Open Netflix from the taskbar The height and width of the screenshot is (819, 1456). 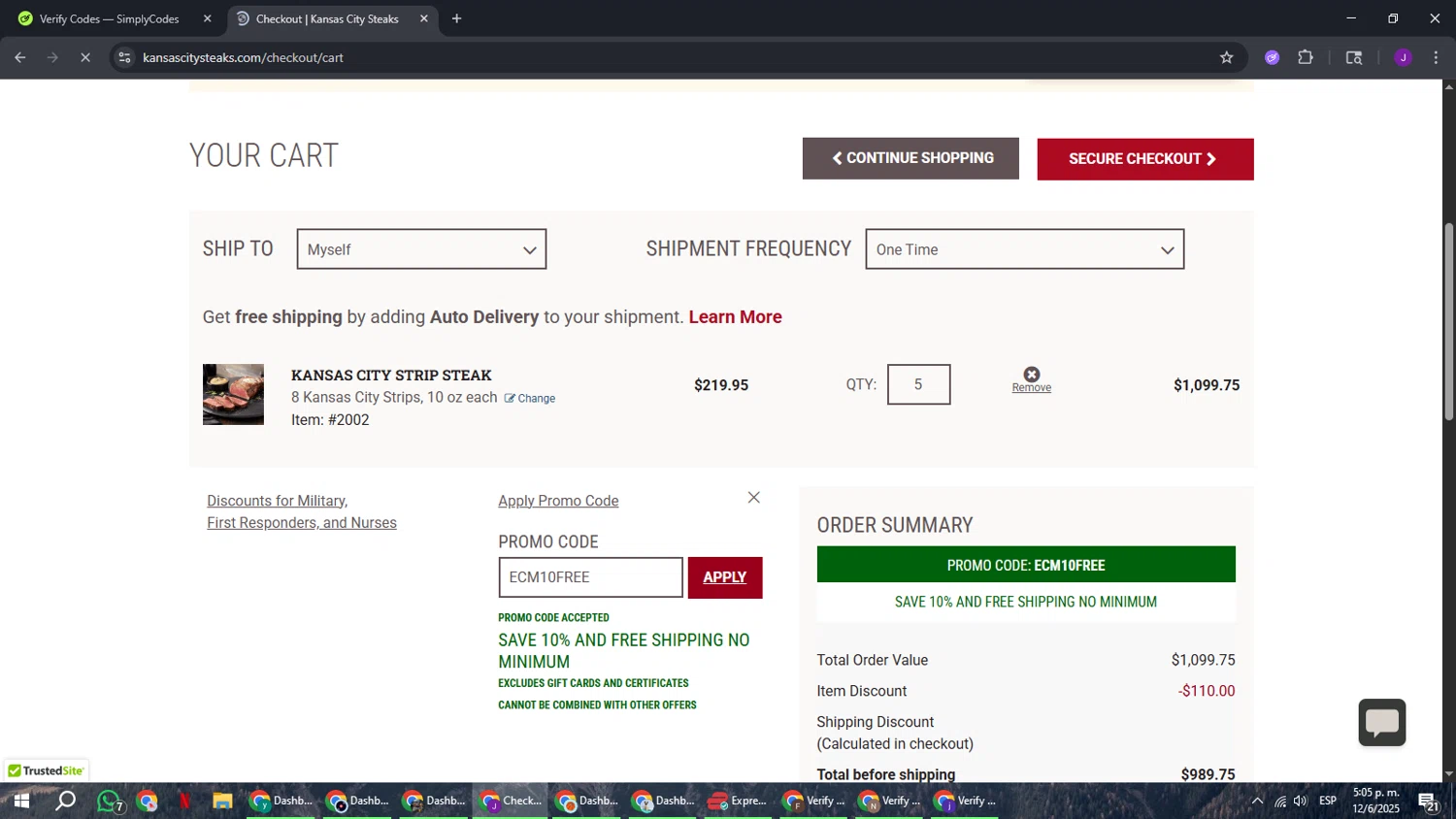tap(184, 801)
